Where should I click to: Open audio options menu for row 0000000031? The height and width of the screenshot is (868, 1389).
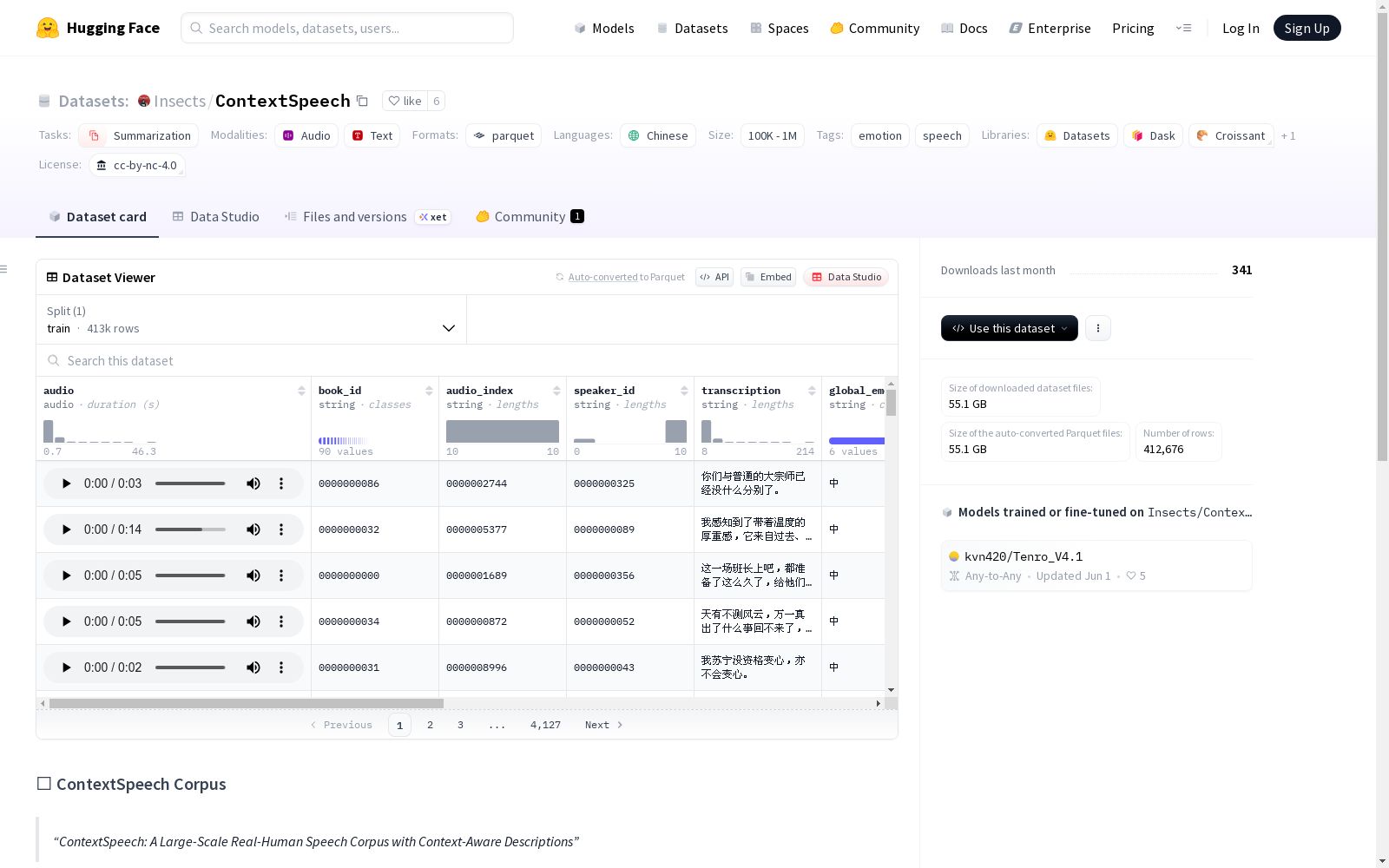click(281, 667)
